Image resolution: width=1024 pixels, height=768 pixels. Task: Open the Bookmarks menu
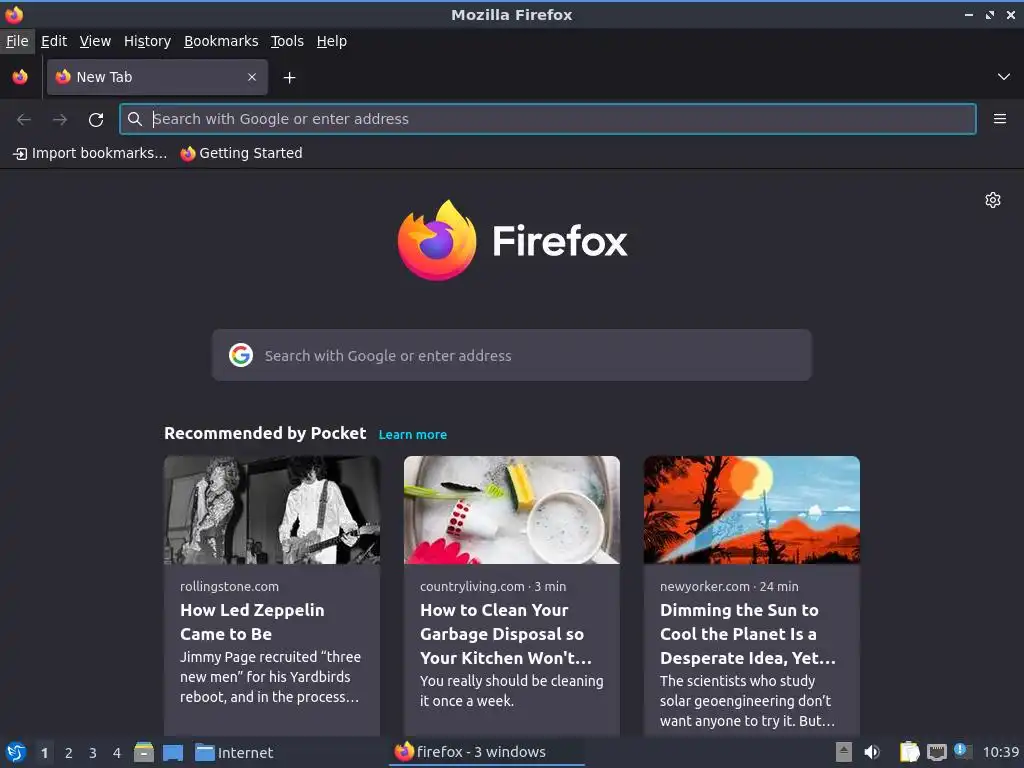pos(221,41)
